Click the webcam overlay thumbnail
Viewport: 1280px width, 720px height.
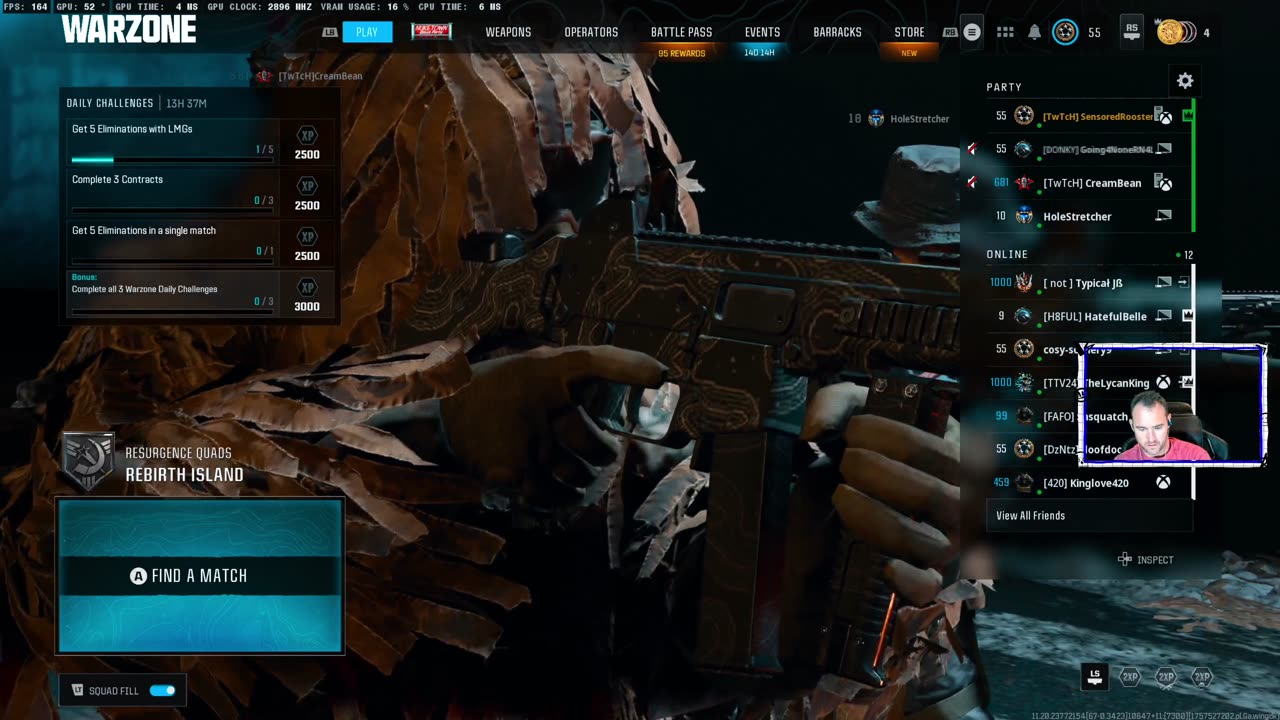pos(1172,405)
